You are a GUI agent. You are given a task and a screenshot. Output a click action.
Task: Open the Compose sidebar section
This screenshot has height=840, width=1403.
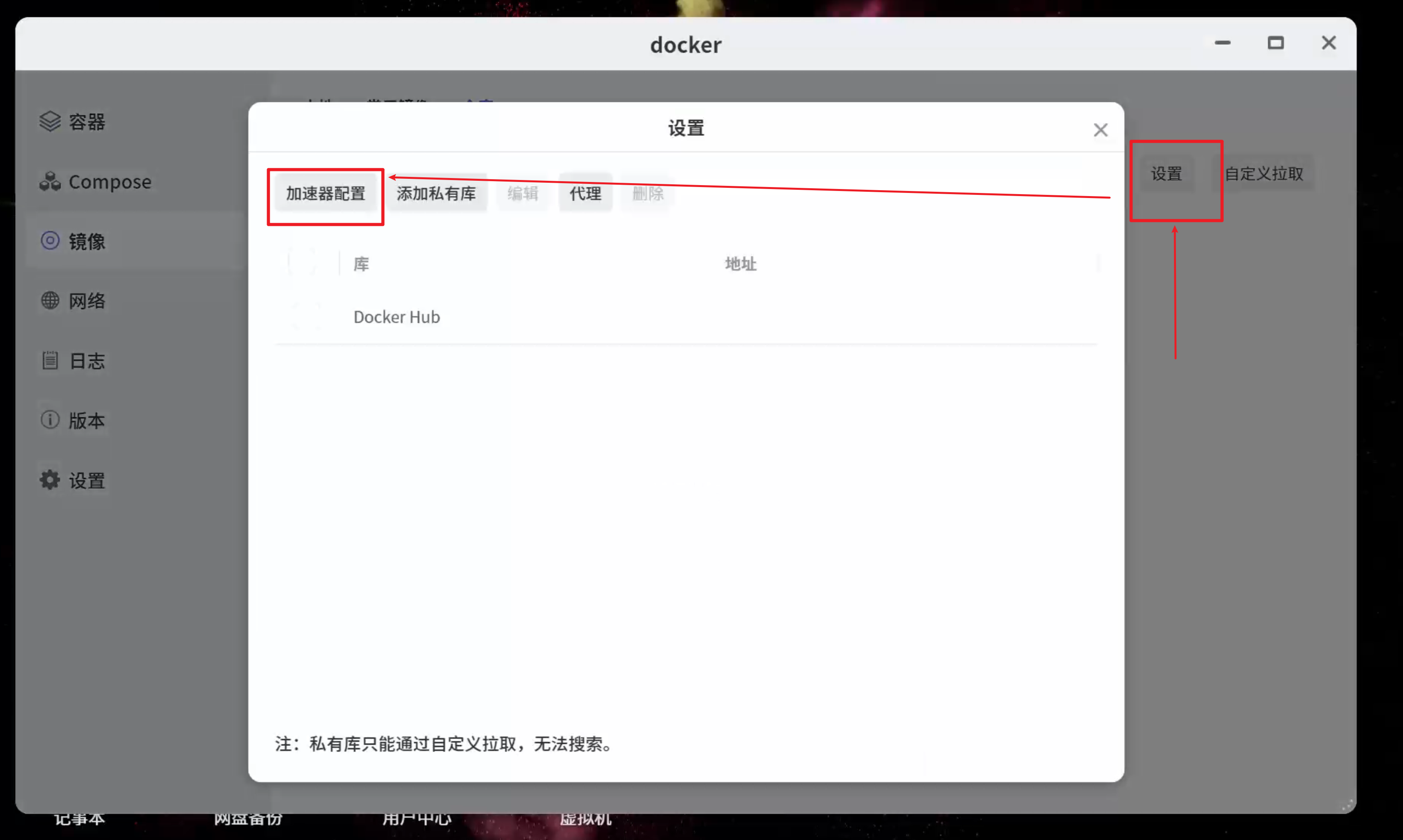pyautogui.click(x=95, y=182)
